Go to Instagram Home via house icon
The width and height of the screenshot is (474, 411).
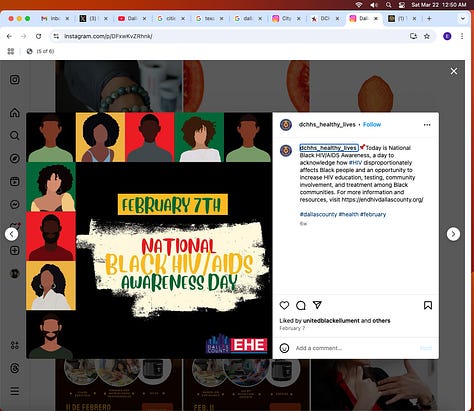(15, 113)
